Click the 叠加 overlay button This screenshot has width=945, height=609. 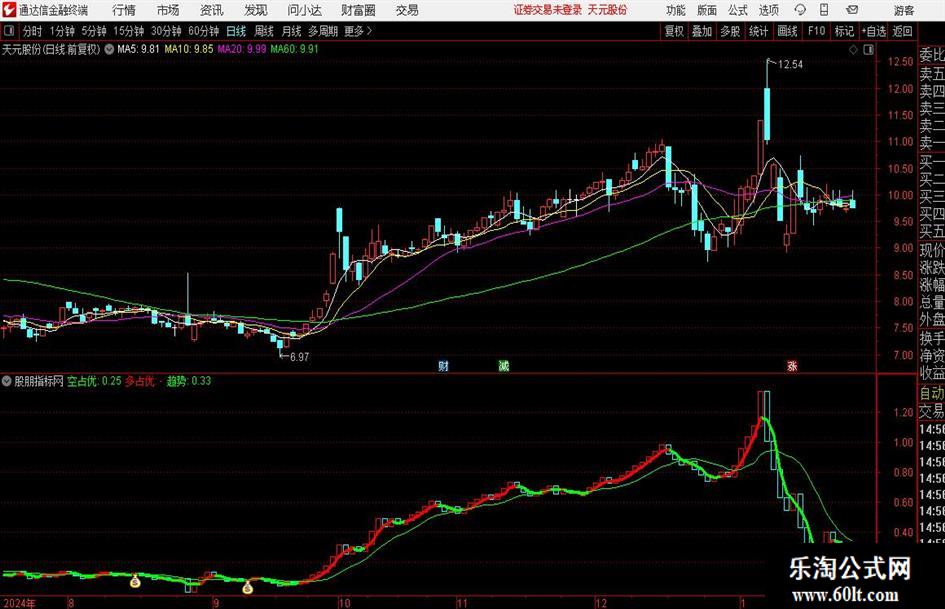pos(702,31)
